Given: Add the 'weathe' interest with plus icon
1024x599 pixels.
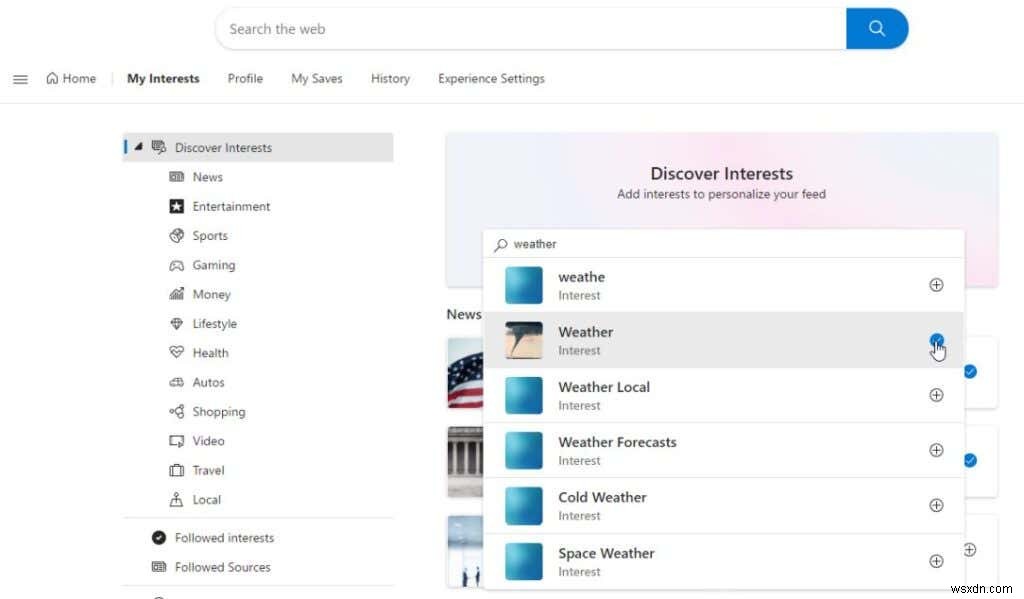Looking at the screenshot, I should point(936,285).
